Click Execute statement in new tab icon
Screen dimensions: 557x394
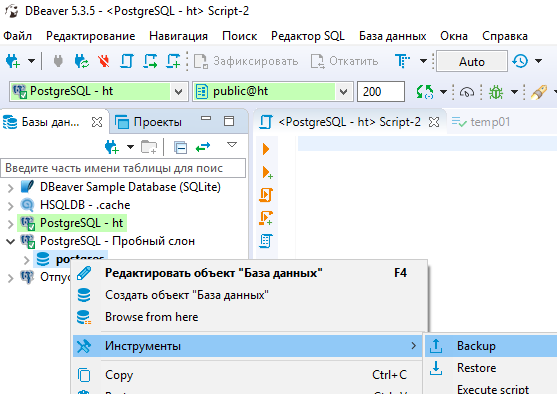click(x=267, y=172)
